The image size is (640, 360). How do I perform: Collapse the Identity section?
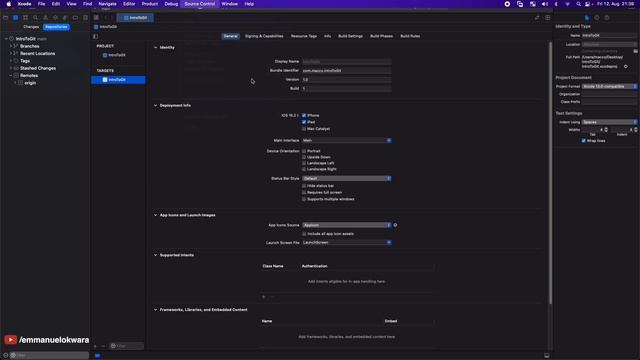(x=156, y=47)
